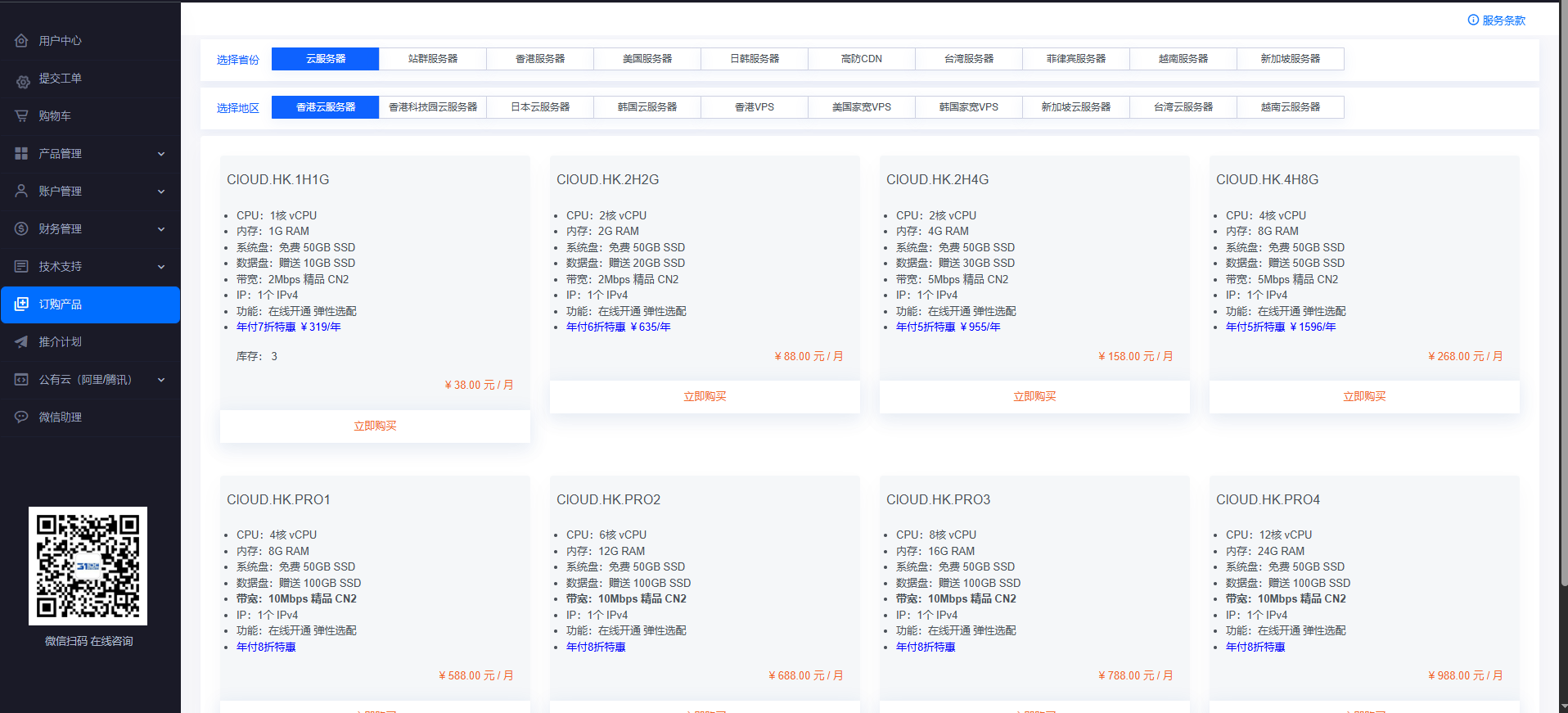This screenshot has height=713, width=1568.
Task: Select the 日本云服务器 region tab
Action: (540, 107)
